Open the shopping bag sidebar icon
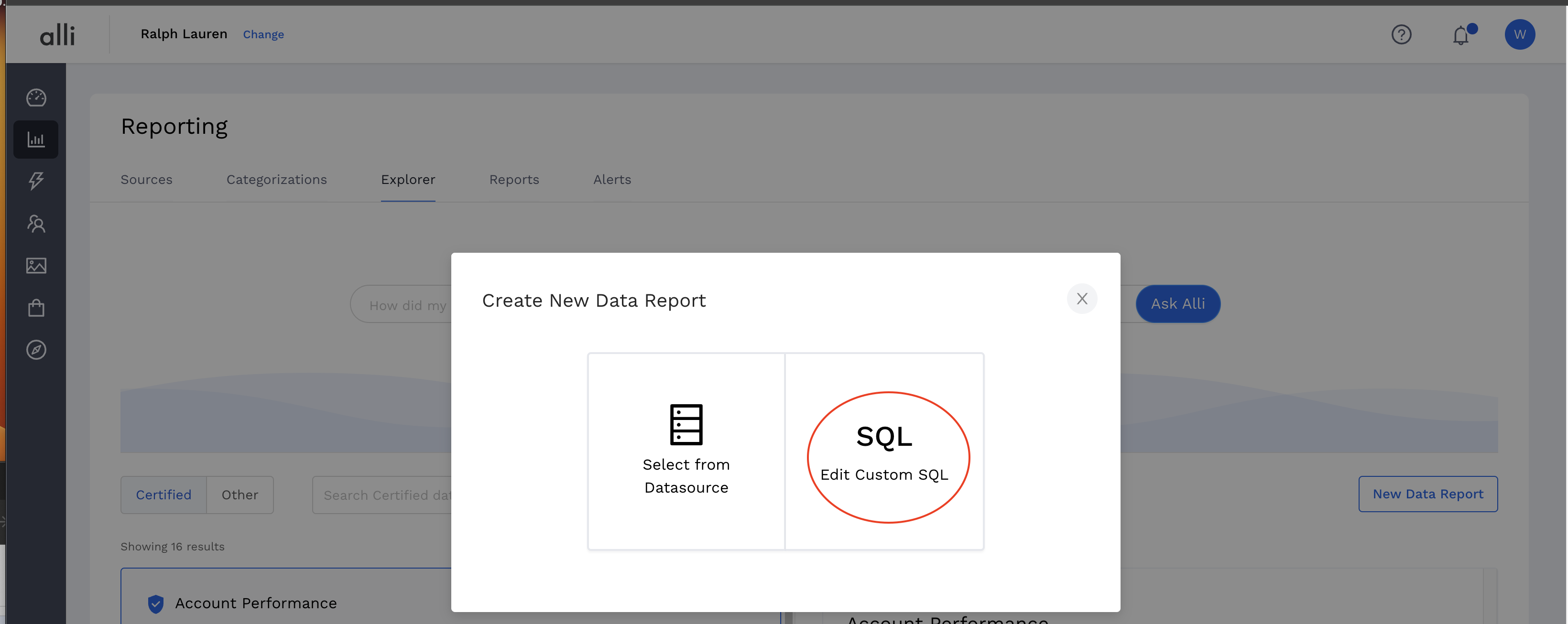Viewport: 1568px width, 624px height. click(x=36, y=308)
